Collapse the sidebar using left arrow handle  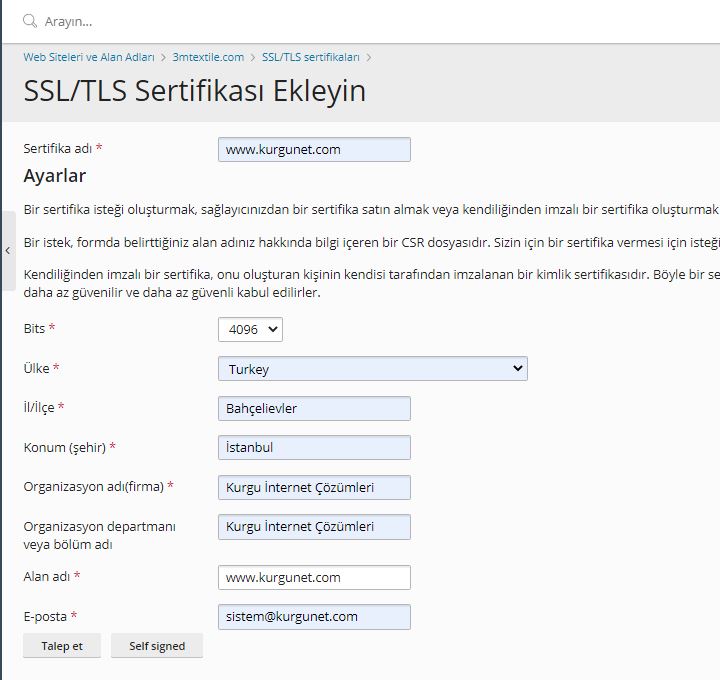tap(8, 251)
